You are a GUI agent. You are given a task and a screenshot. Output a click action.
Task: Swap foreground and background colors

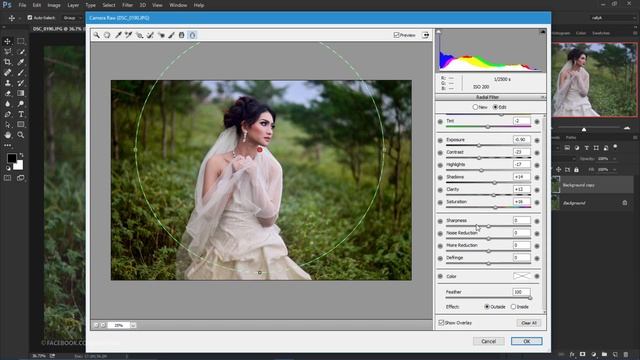tap(21, 155)
